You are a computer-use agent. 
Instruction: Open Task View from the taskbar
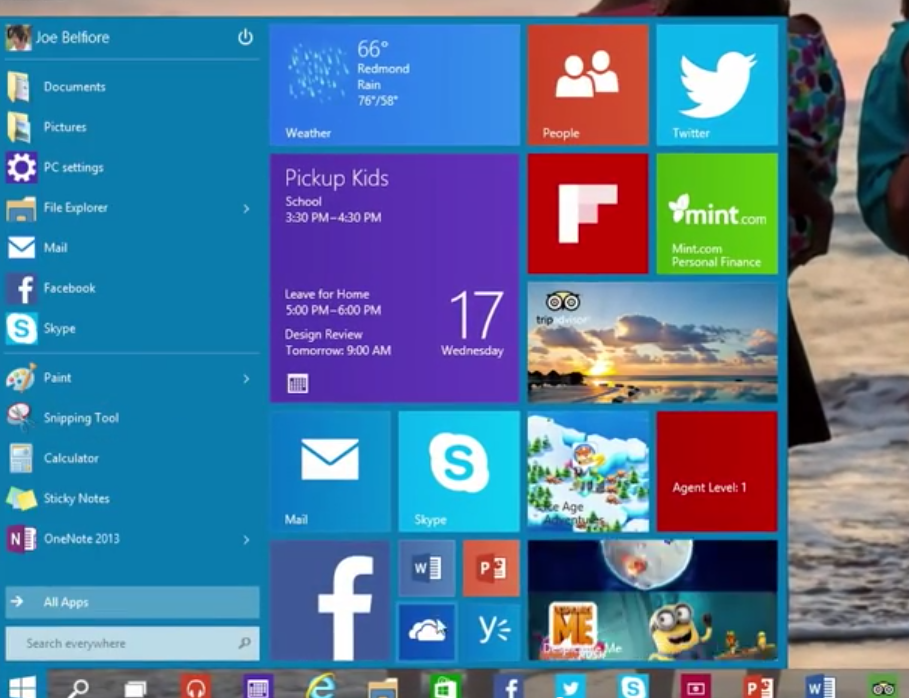tap(136, 688)
